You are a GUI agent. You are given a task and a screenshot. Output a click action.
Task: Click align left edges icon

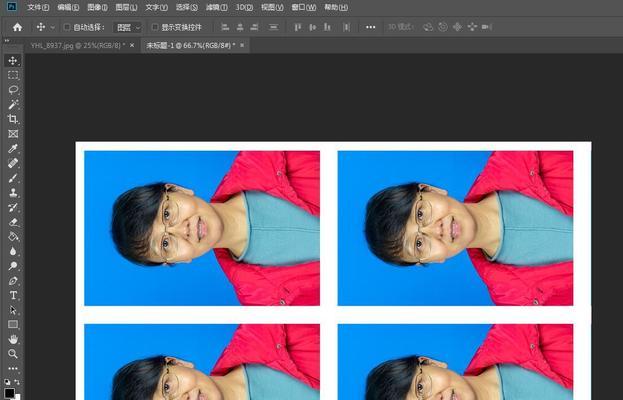coord(225,27)
